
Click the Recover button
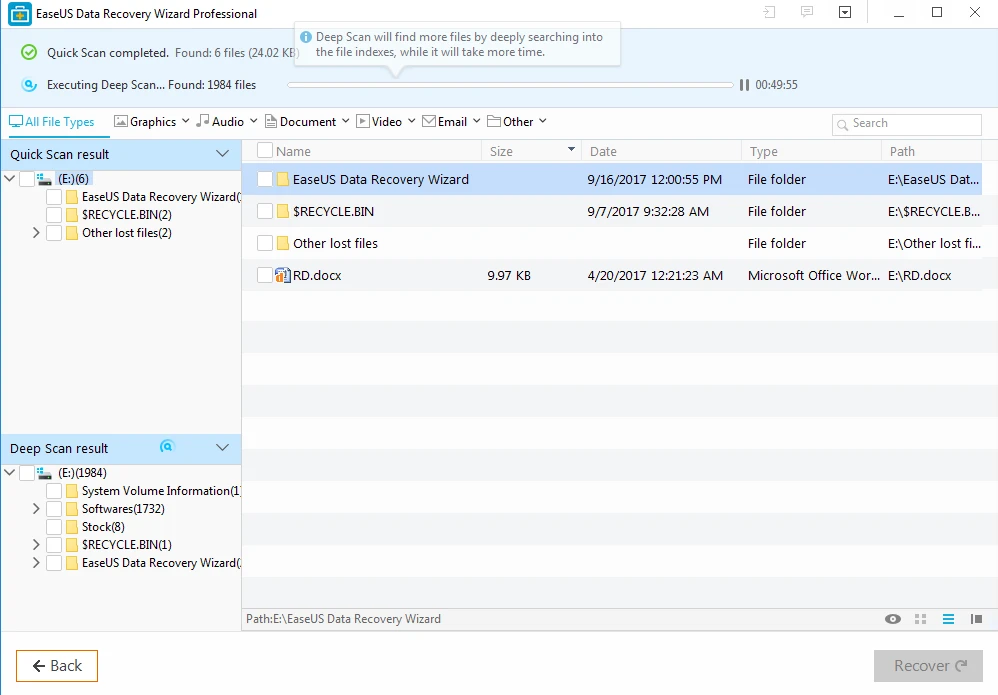928,666
